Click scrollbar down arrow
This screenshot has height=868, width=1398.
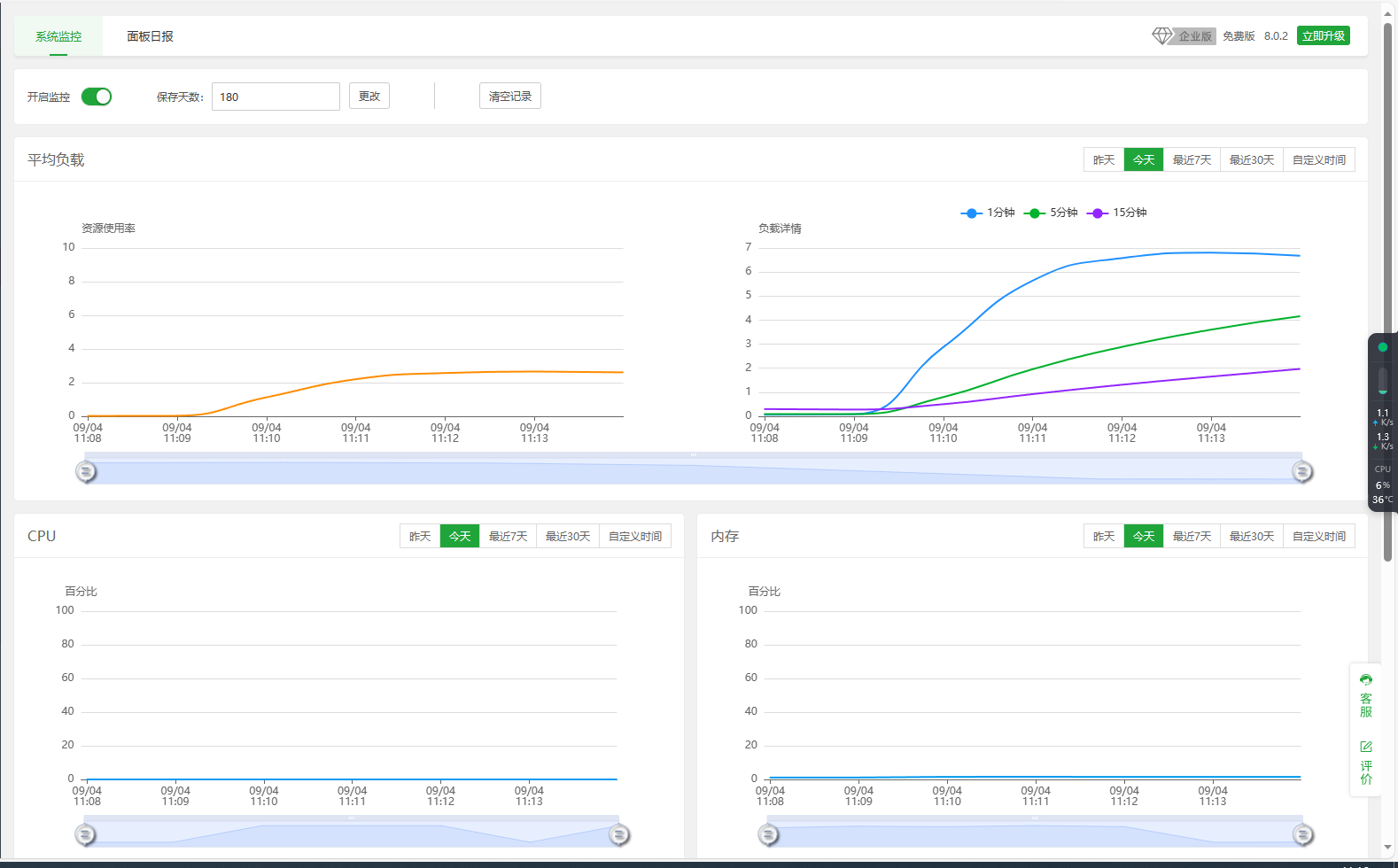(x=1388, y=848)
